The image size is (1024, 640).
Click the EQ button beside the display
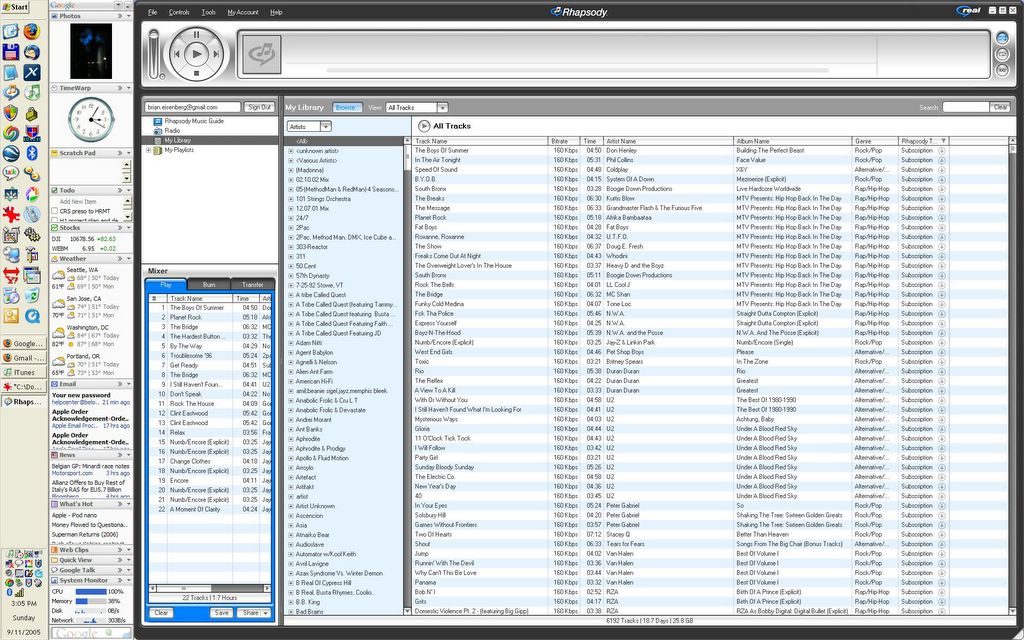coord(1002,71)
